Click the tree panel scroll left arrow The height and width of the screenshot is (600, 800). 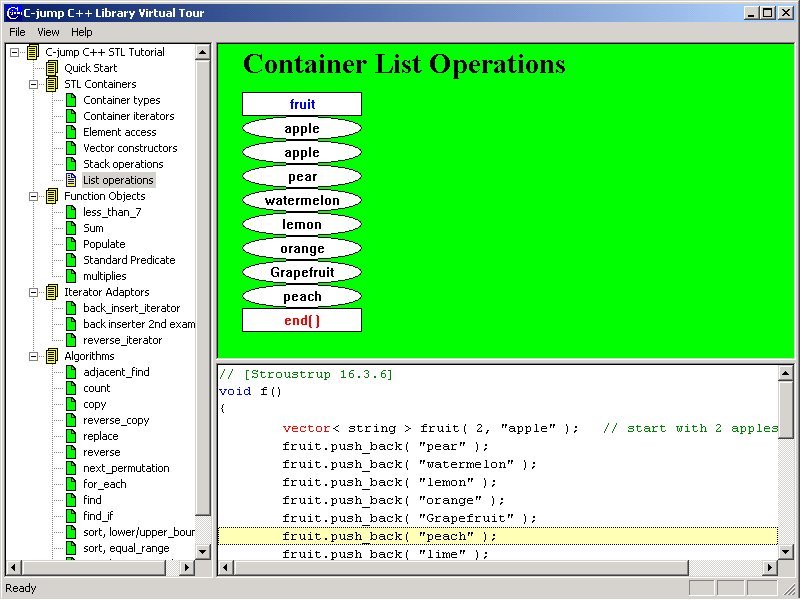coord(14,567)
